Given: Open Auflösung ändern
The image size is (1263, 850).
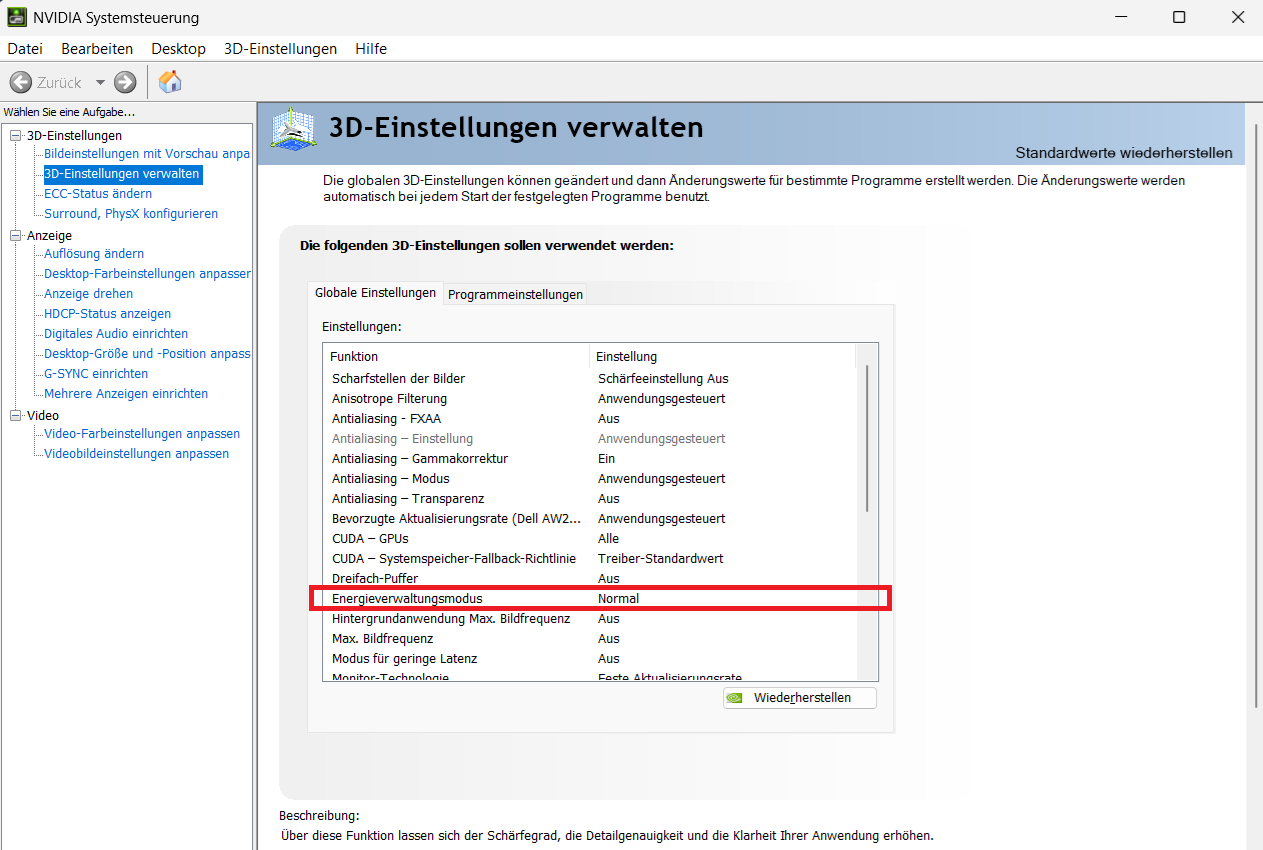Looking at the screenshot, I should [94, 254].
